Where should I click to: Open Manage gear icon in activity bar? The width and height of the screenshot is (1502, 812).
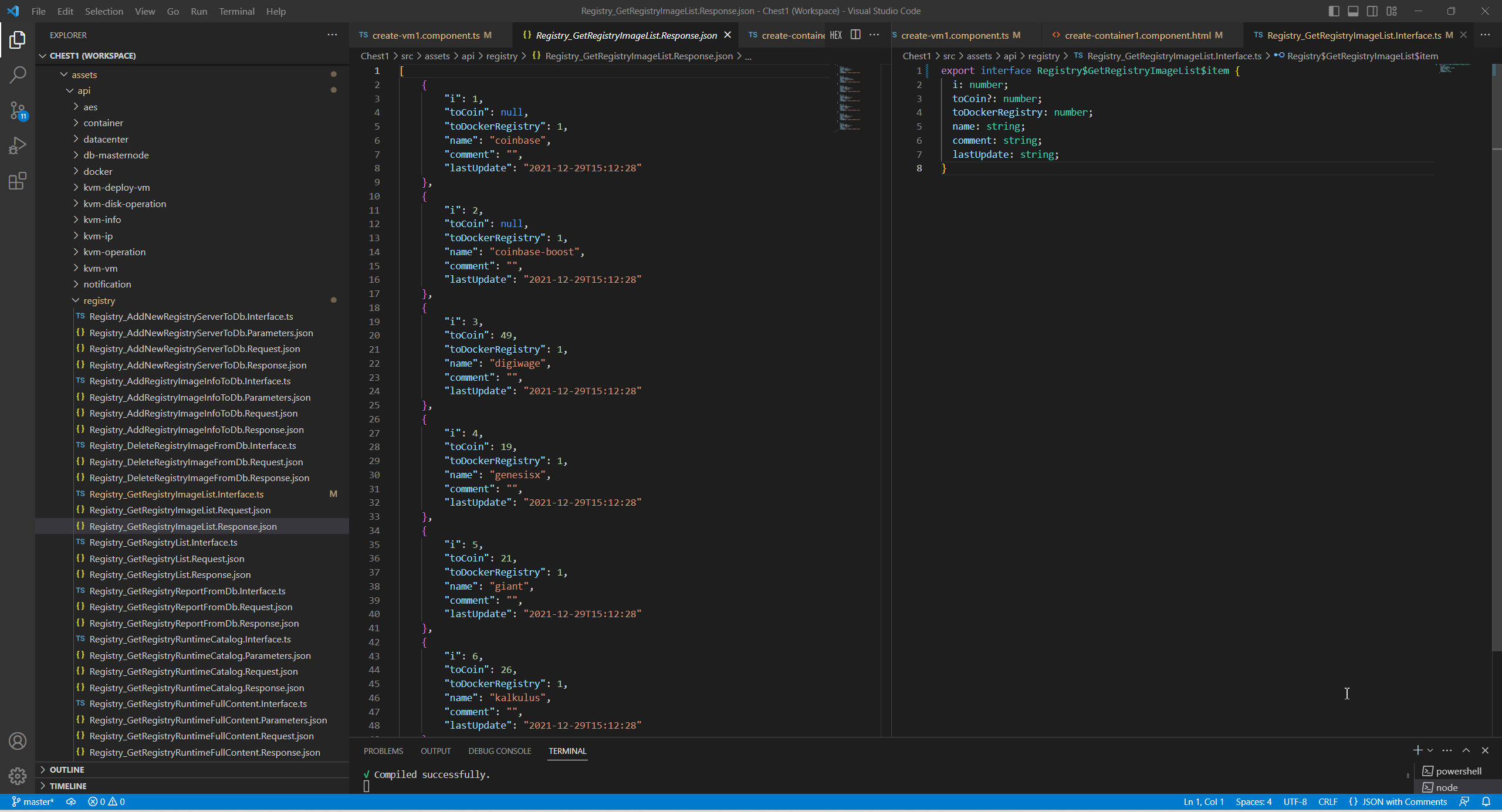pos(18,776)
